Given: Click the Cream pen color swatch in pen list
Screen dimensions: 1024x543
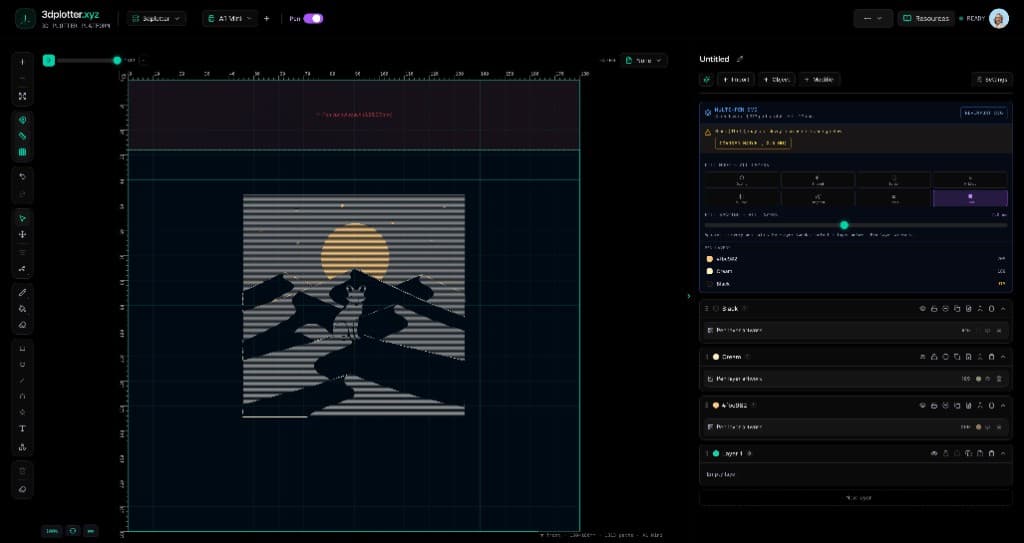Looking at the screenshot, I should pyautogui.click(x=710, y=271).
